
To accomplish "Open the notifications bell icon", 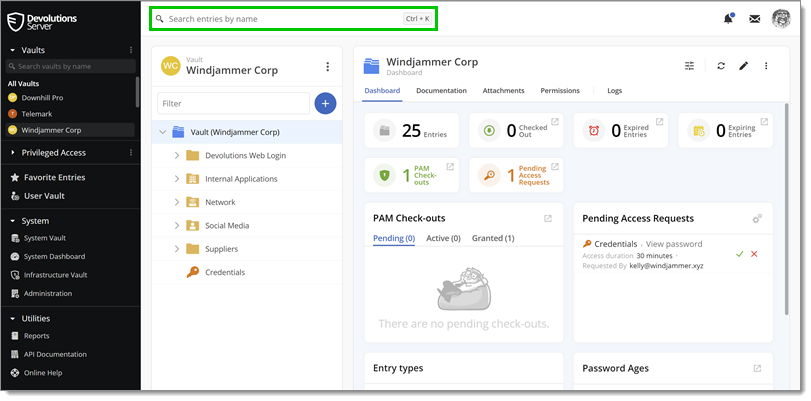I will (x=728, y=19).
